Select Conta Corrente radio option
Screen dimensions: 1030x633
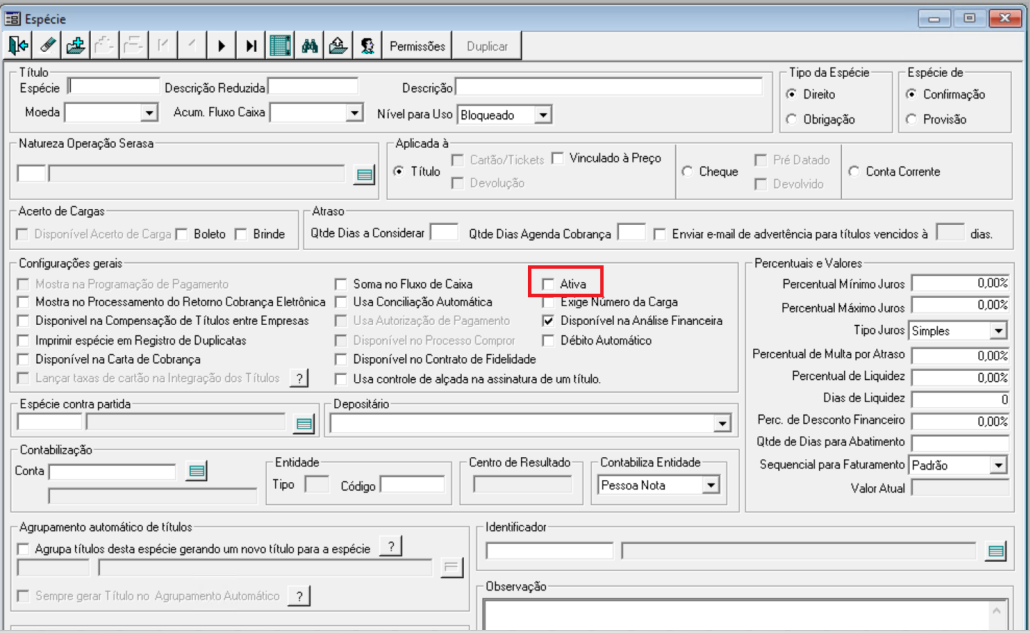pyautogui.click(x=854, y=171)
